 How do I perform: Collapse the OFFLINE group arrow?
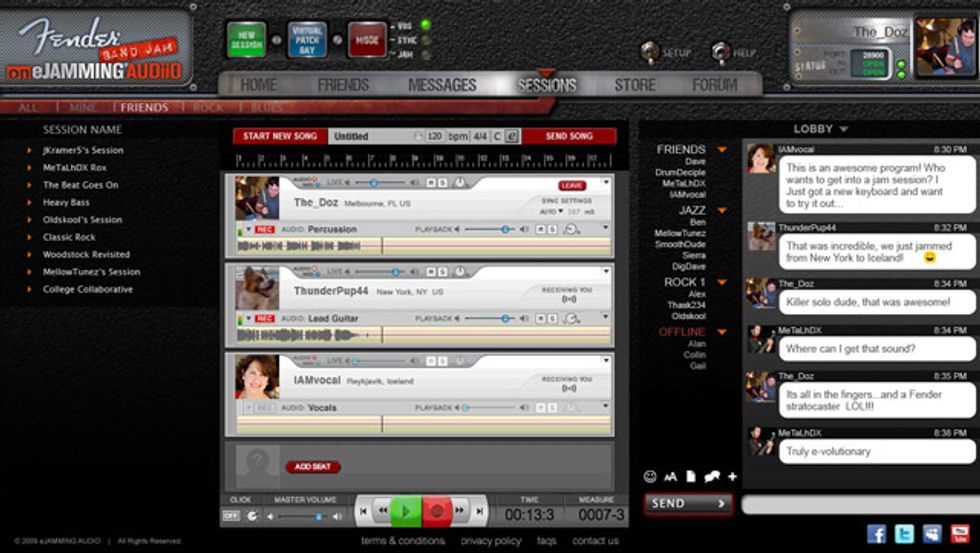pyautogui.click(x=722, y=332)
